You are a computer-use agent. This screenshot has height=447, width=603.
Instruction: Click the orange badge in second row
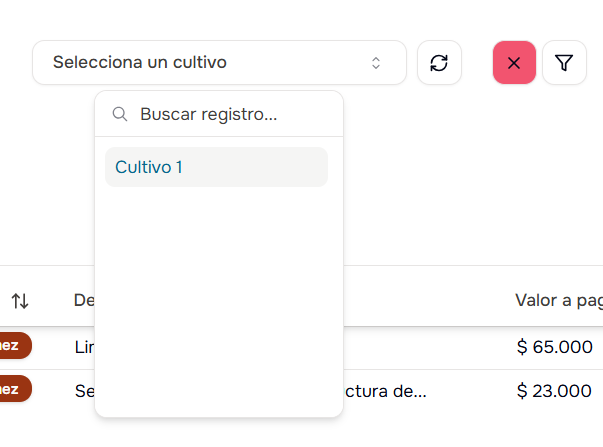point(14,389)
